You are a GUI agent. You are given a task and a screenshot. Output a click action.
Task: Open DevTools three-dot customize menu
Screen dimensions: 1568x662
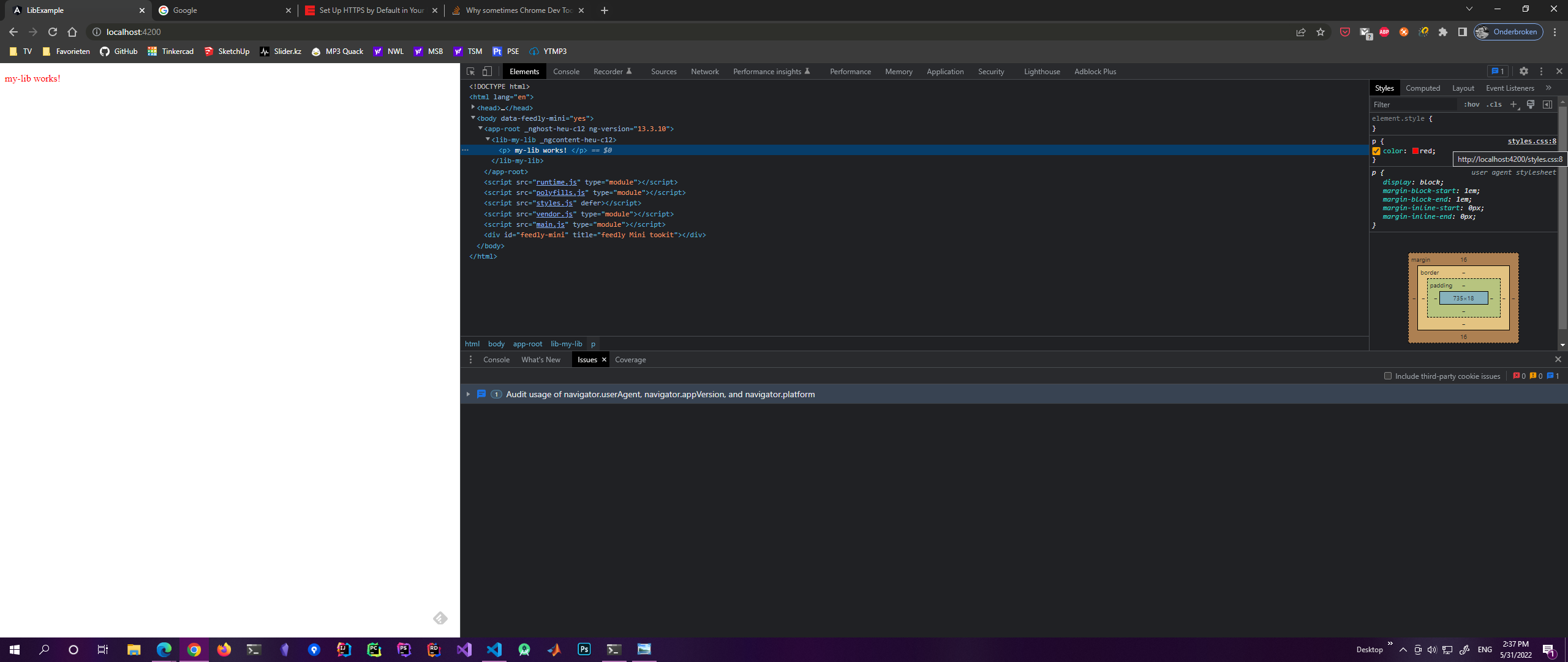pos(1542,71)
